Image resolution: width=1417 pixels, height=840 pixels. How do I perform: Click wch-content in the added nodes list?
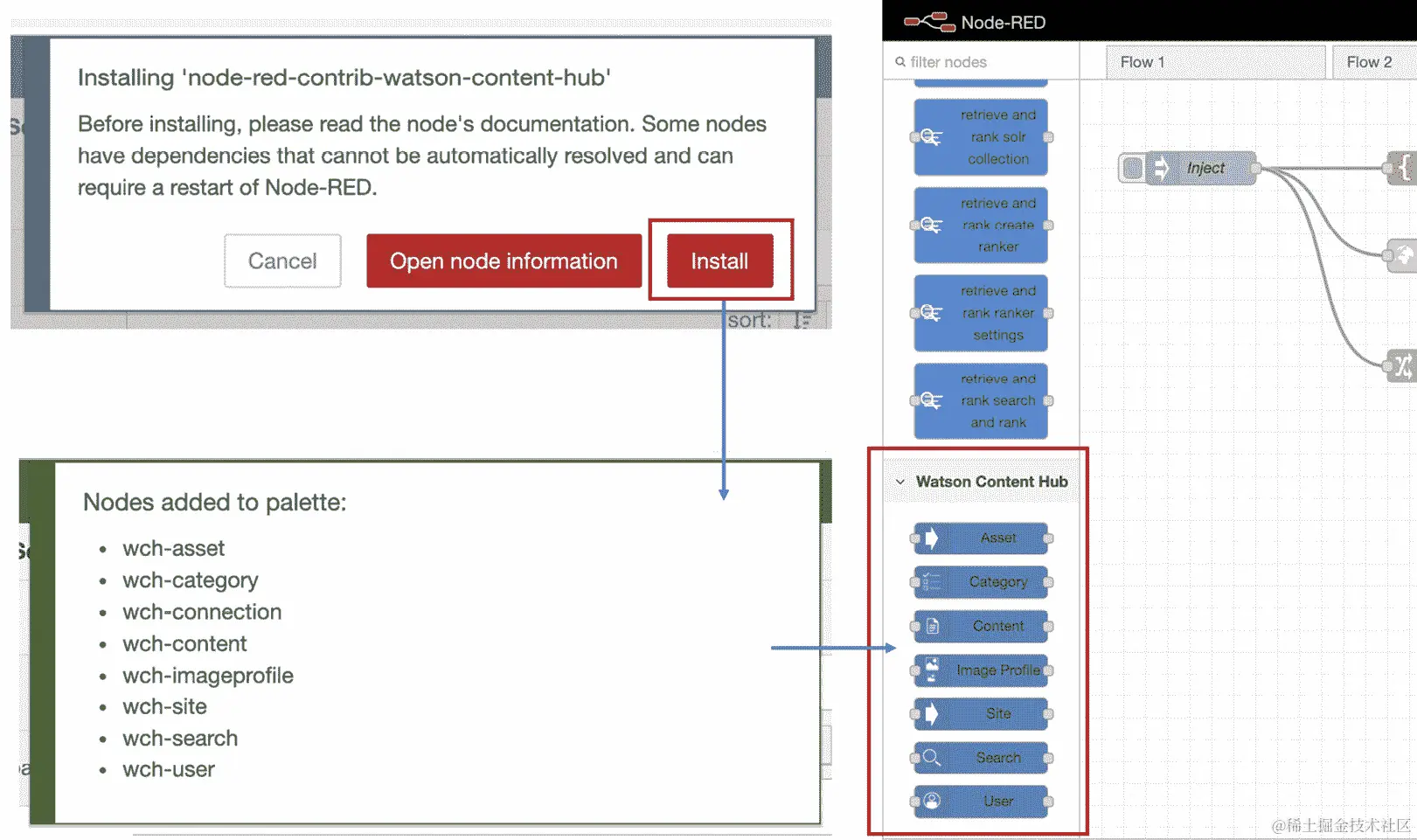pyautogui.click(x=184, y=644)
